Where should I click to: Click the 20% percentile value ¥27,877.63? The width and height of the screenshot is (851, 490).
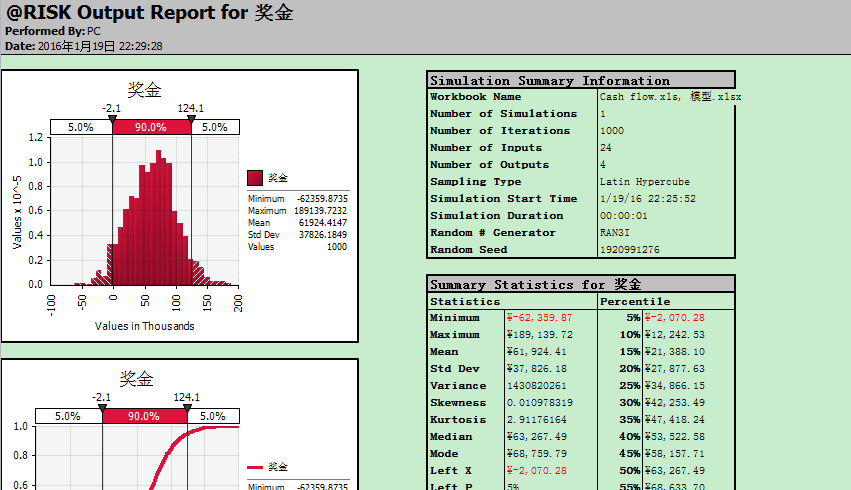pyautogui.click(x=675, y=368)
